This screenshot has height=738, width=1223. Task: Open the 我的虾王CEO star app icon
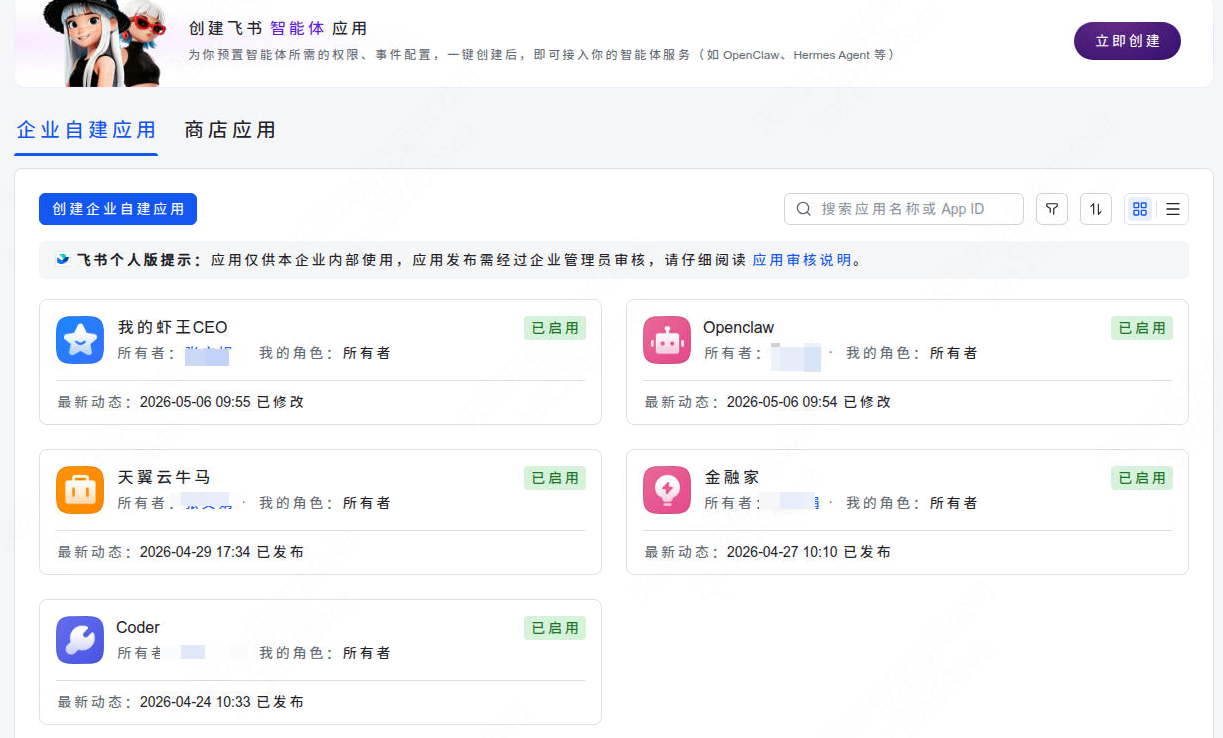[x=80, y=340]
